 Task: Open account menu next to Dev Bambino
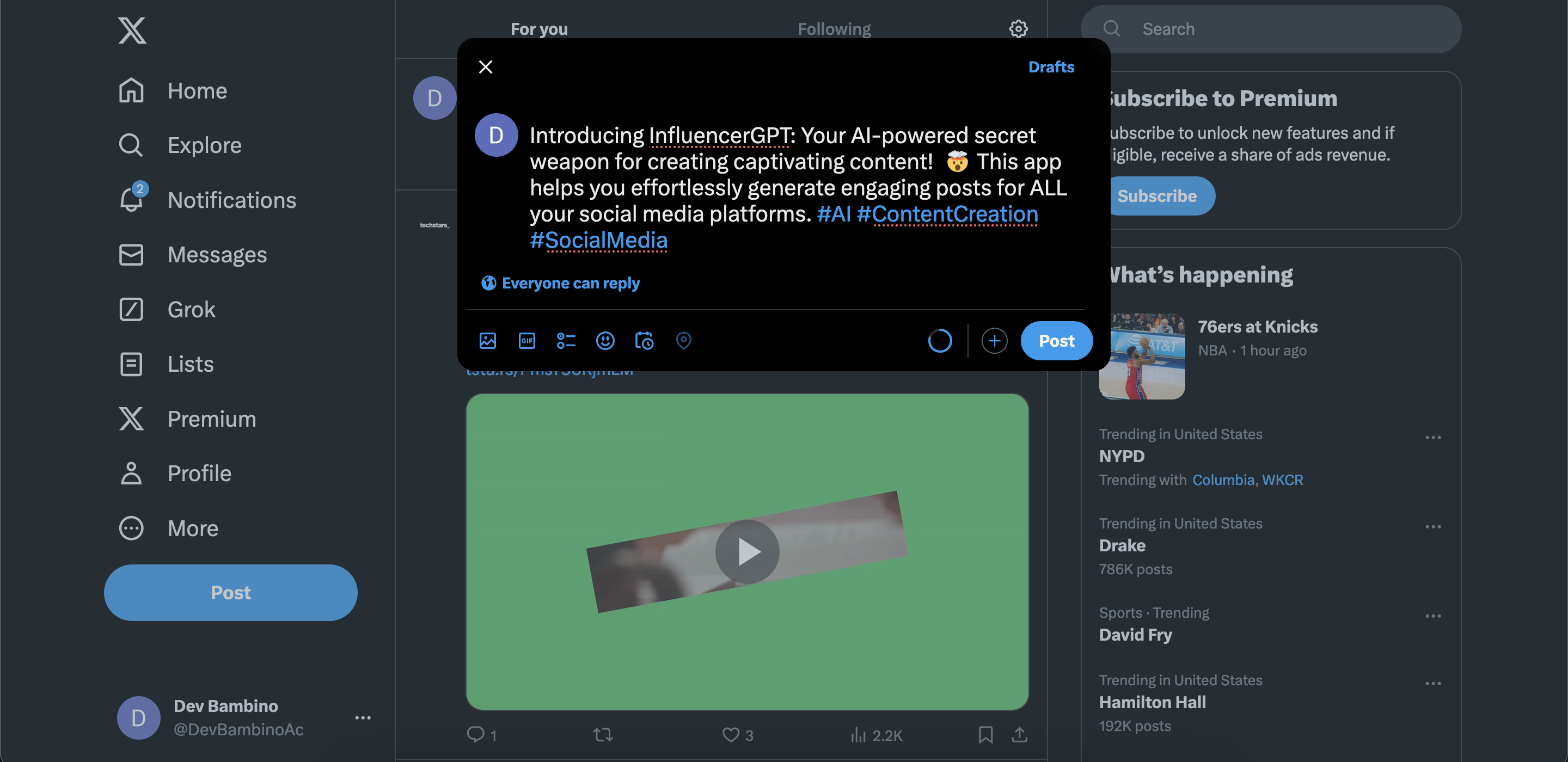(x=363, y=717)
